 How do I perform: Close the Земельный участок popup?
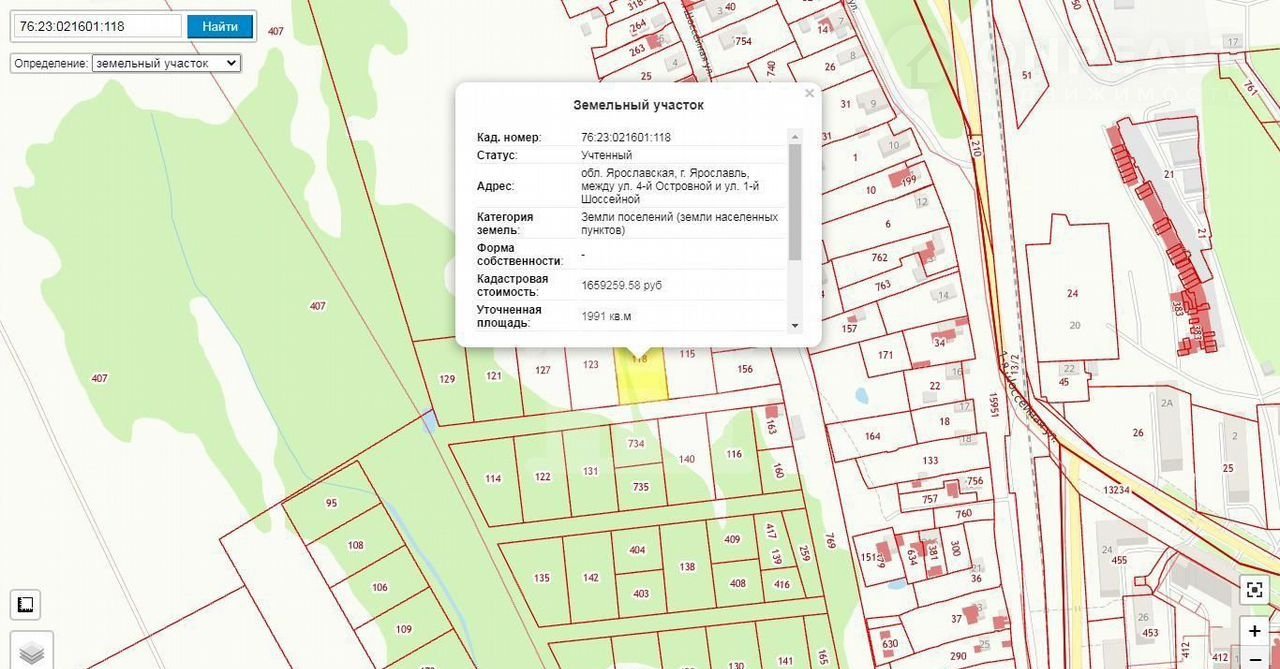(x=809, y=93)
